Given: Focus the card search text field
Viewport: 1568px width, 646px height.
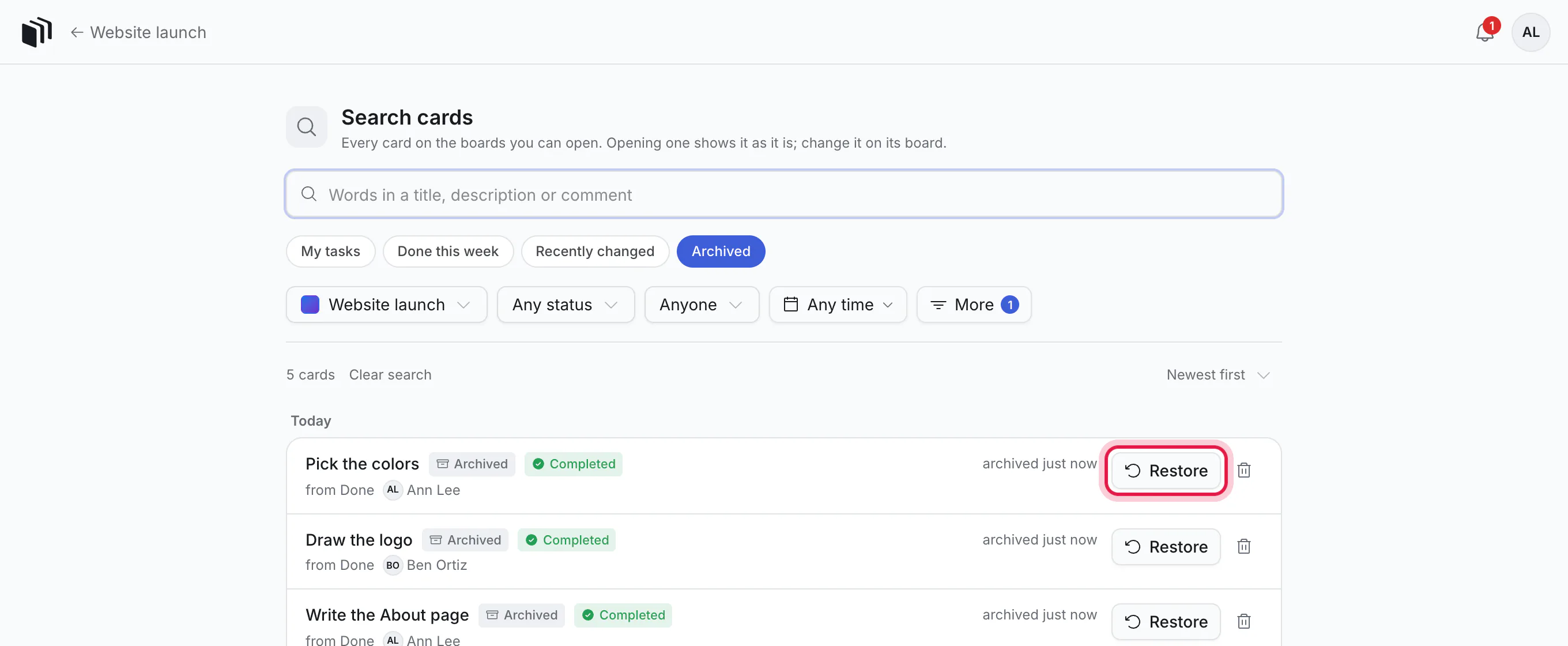Looking at the screenshot, I should coord(783,194).
